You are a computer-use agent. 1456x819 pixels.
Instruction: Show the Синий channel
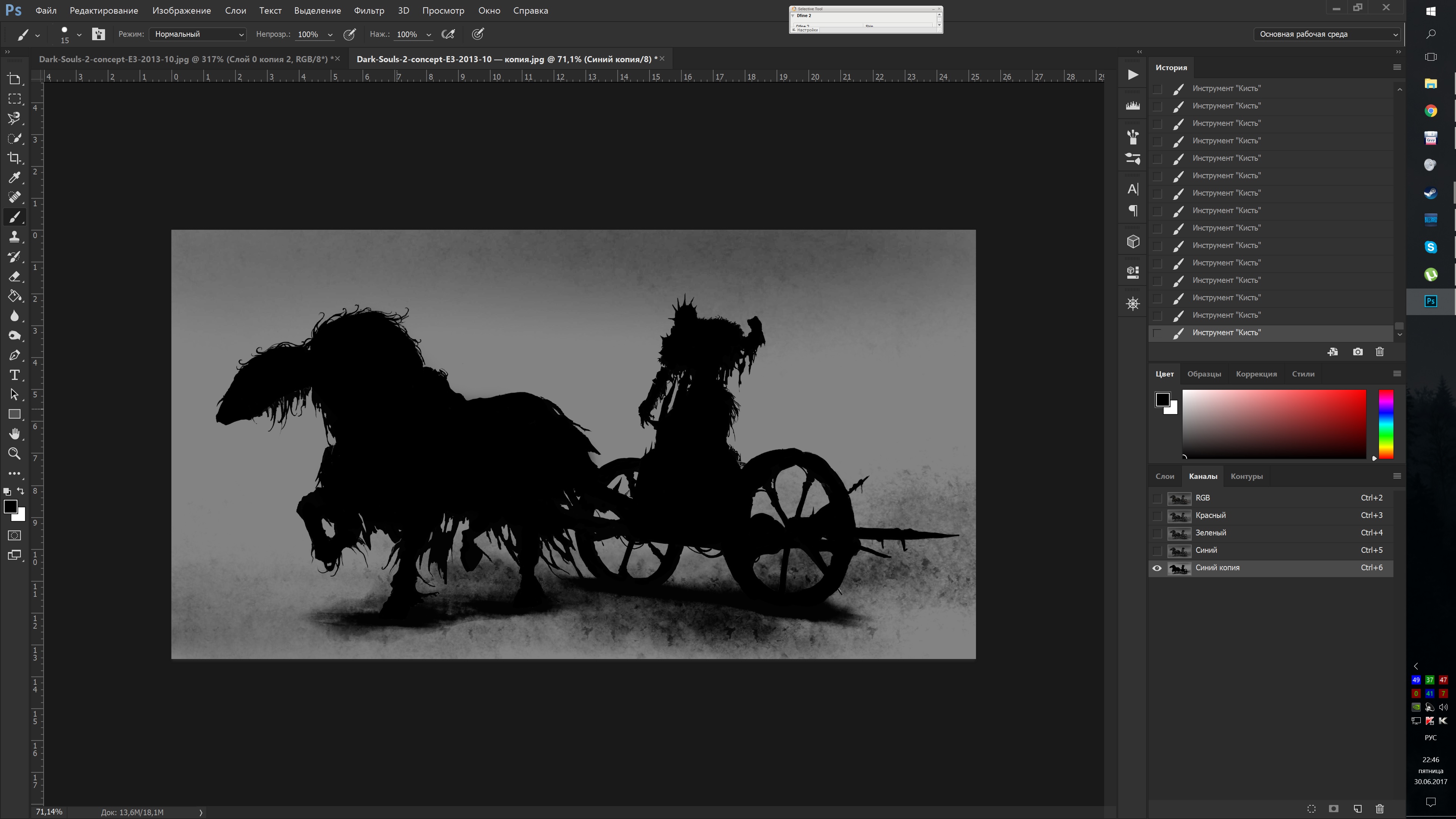click(x=1157, y=551)
